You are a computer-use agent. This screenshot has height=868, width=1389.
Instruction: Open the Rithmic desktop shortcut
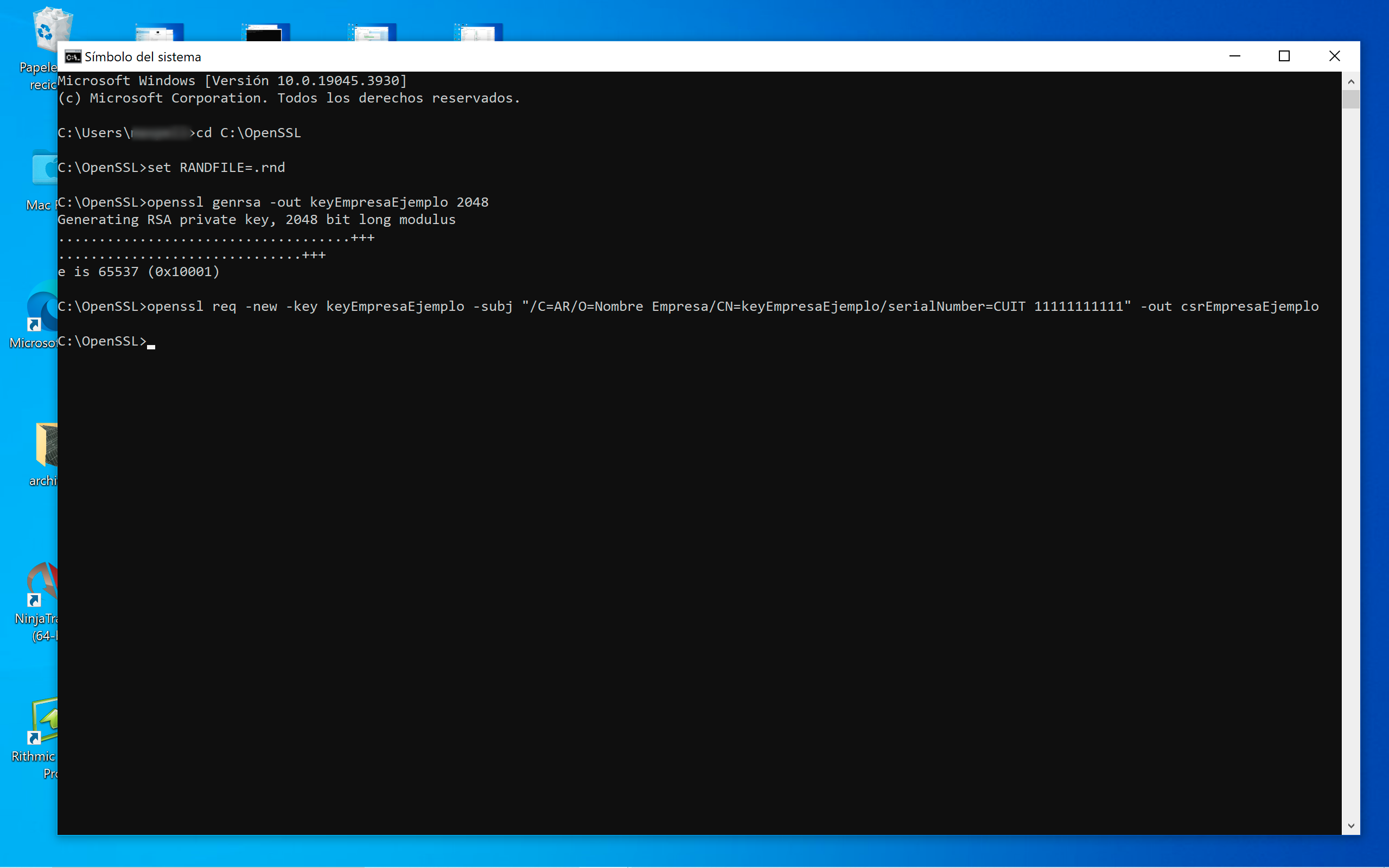(45, 720)
